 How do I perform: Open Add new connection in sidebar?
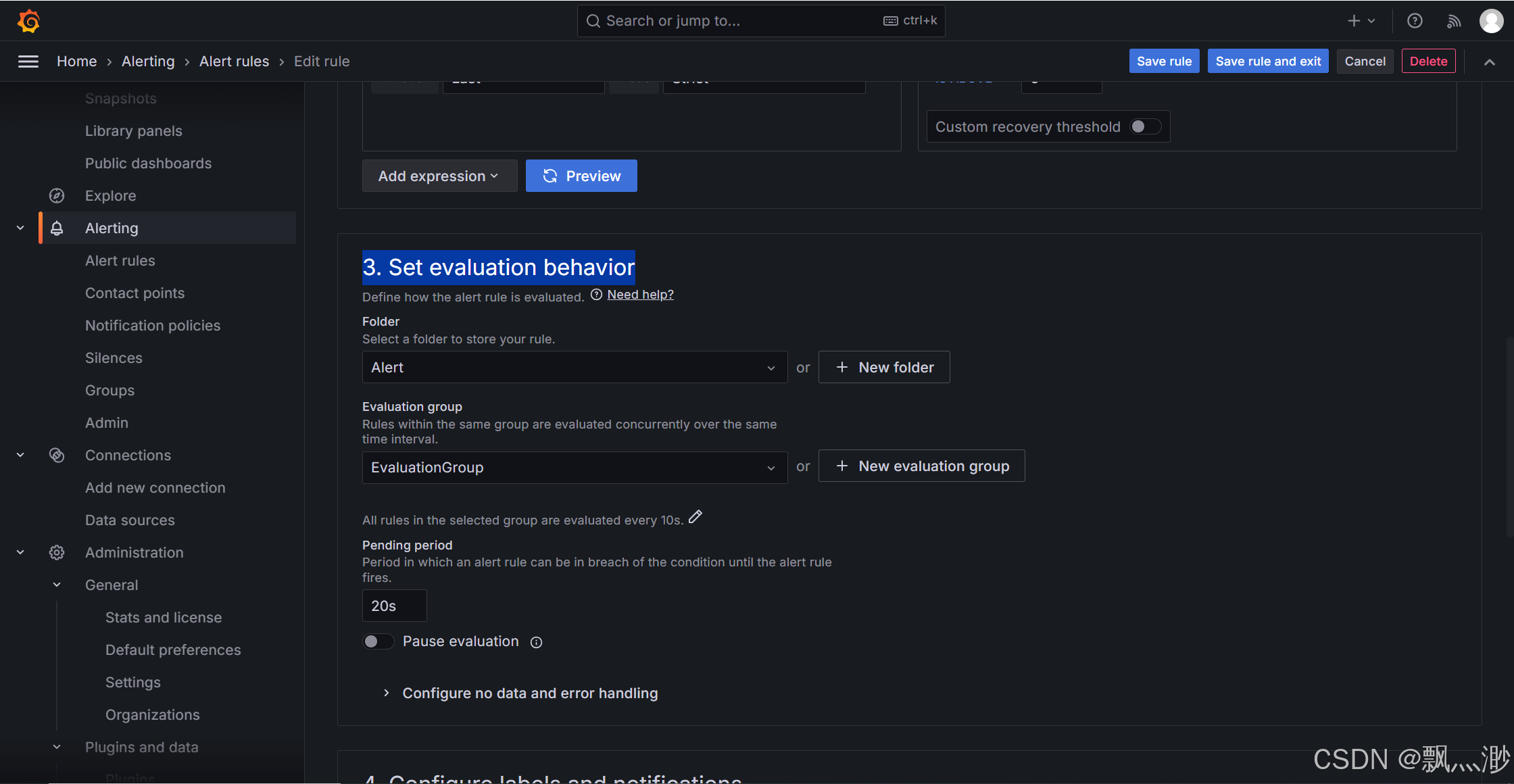point(155,488)
